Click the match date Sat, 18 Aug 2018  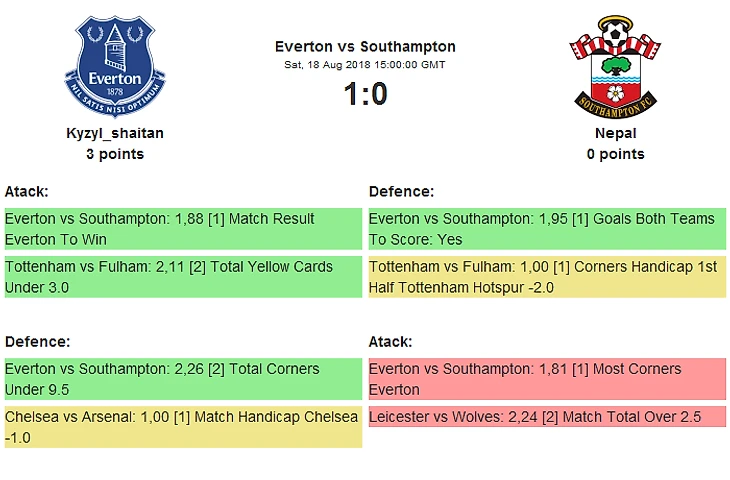pyautogui.click(x=365, y=65)
